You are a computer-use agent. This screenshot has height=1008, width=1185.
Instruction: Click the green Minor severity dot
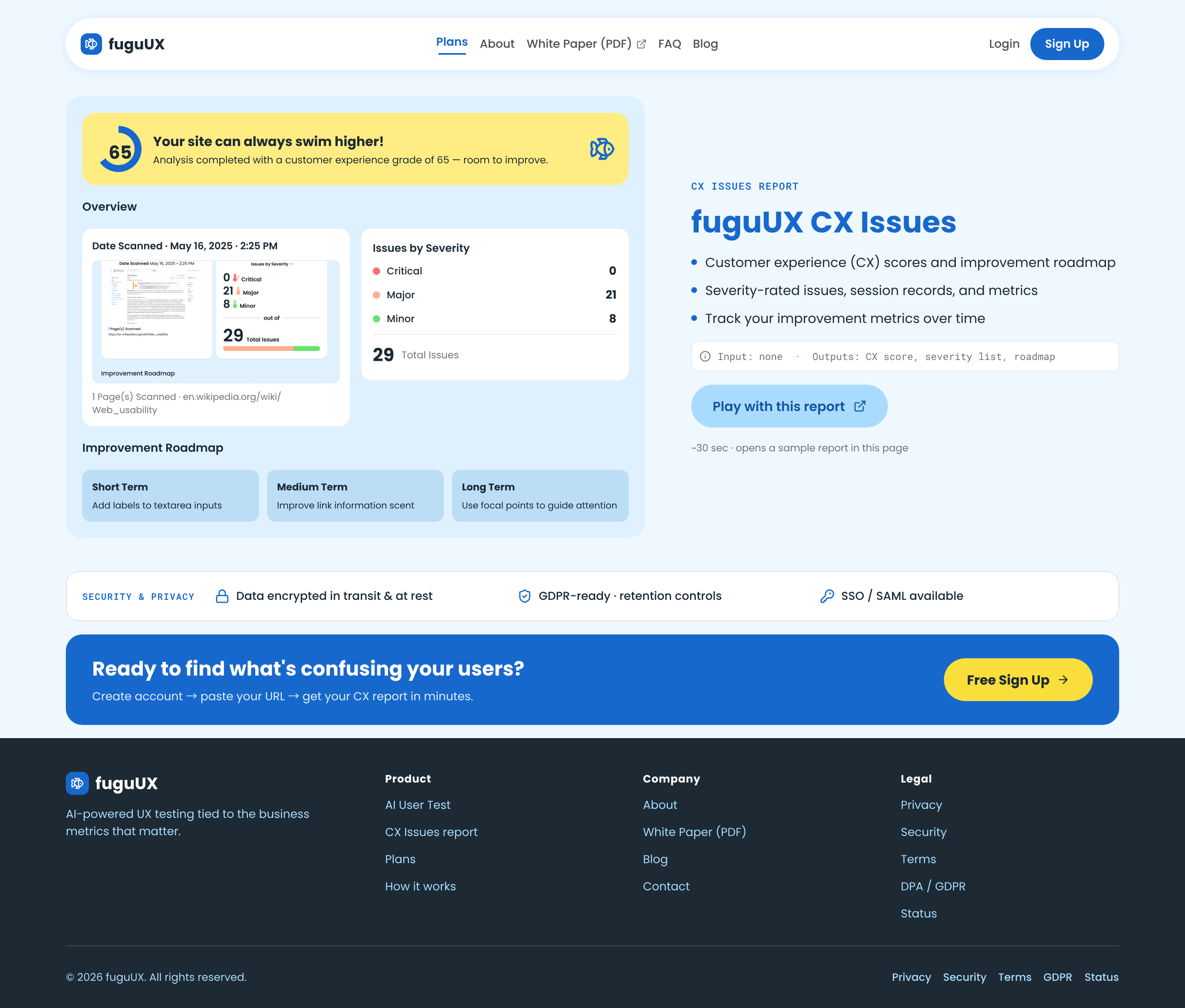[376, 319]
